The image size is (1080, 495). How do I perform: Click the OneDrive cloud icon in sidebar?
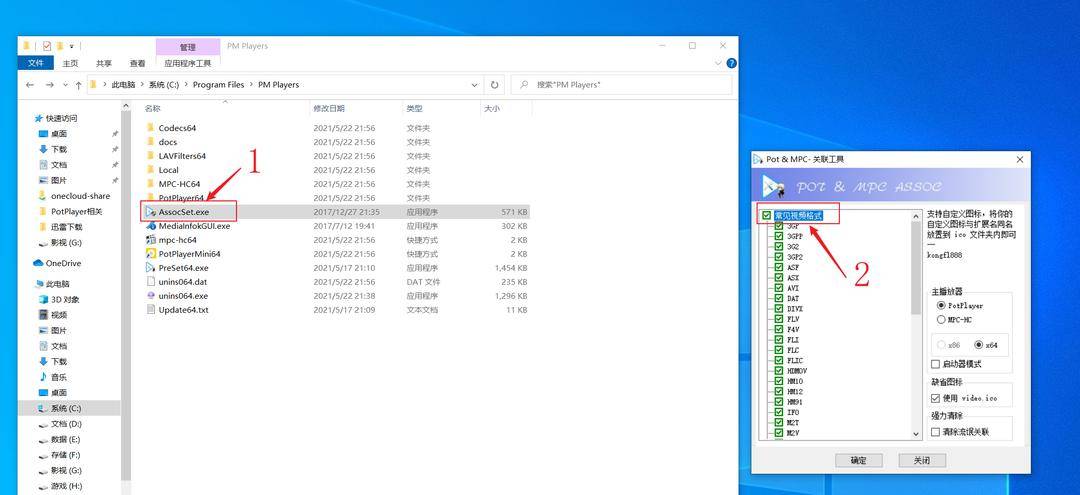38,263
